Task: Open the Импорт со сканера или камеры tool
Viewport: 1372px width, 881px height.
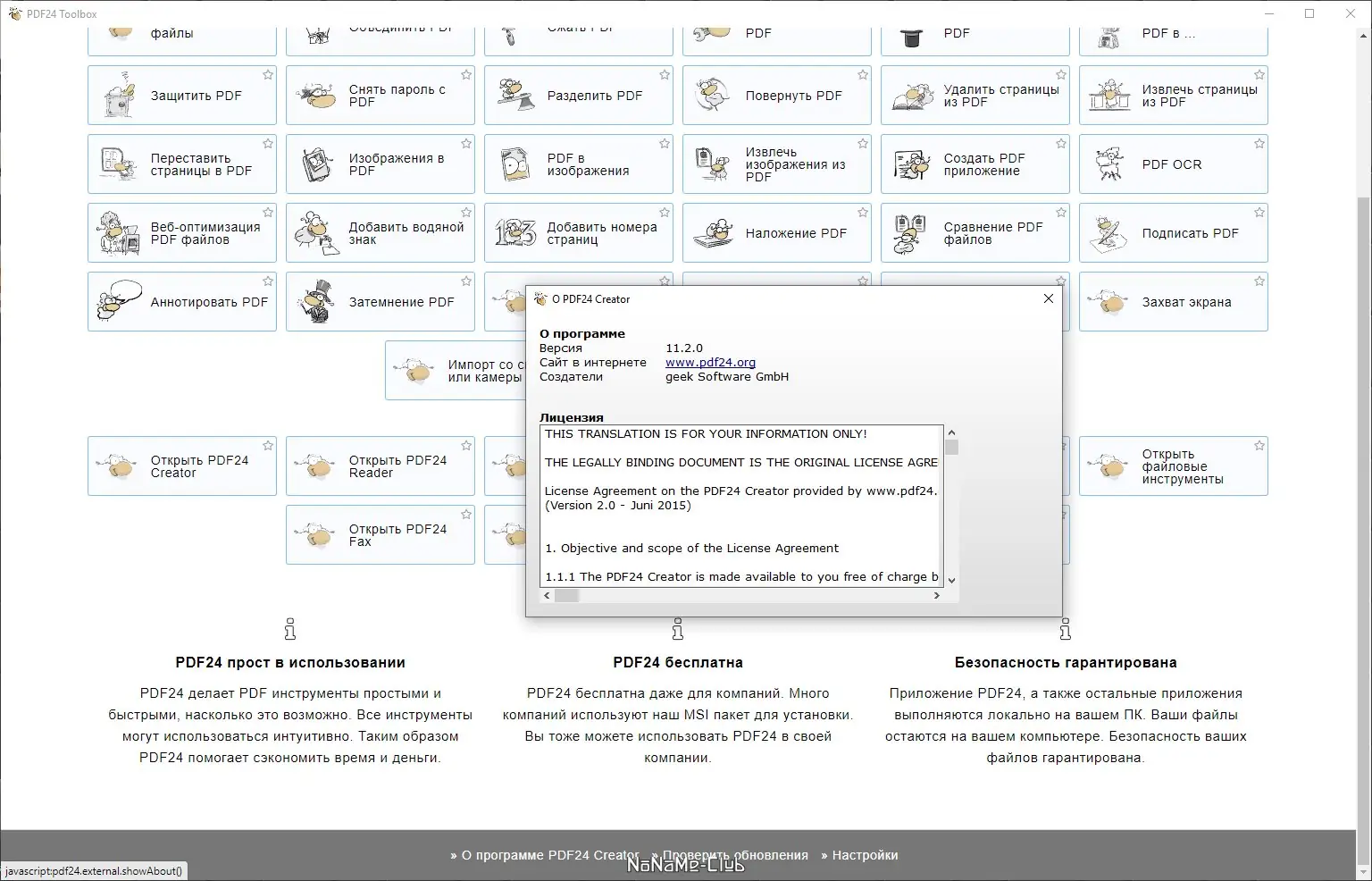Action: [x=456, y=371]
